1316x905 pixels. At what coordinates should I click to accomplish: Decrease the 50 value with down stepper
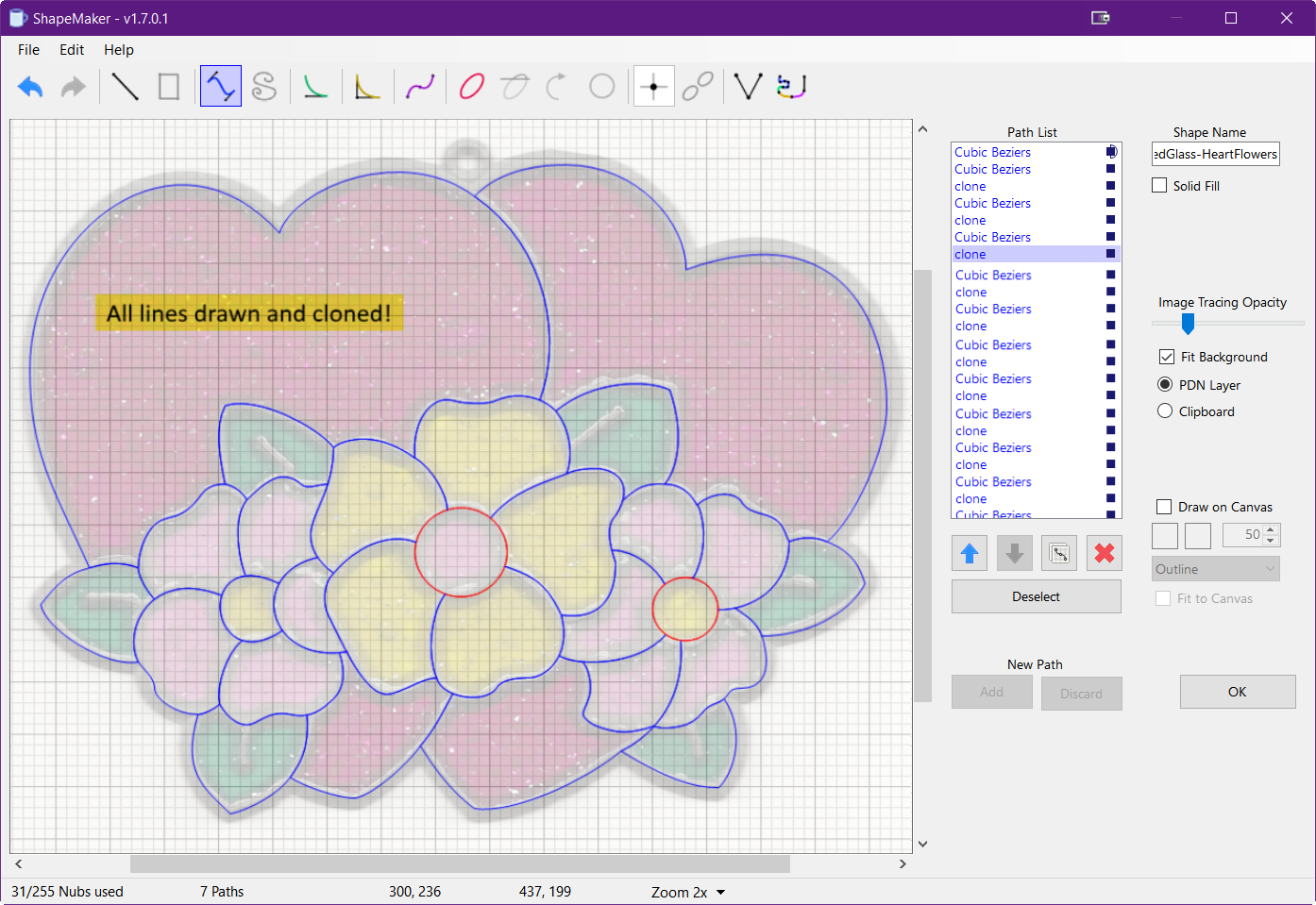click(1272, 541)
